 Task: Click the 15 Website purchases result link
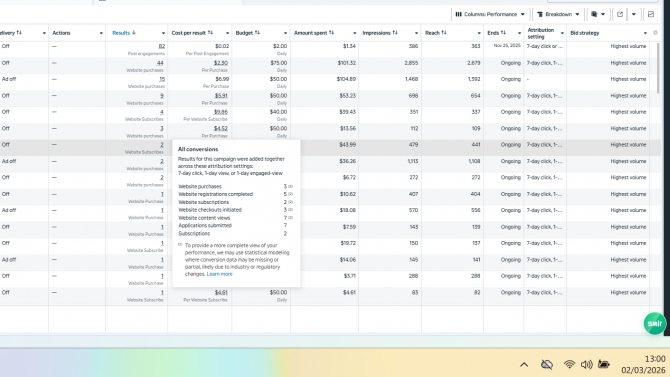(162, 79)
